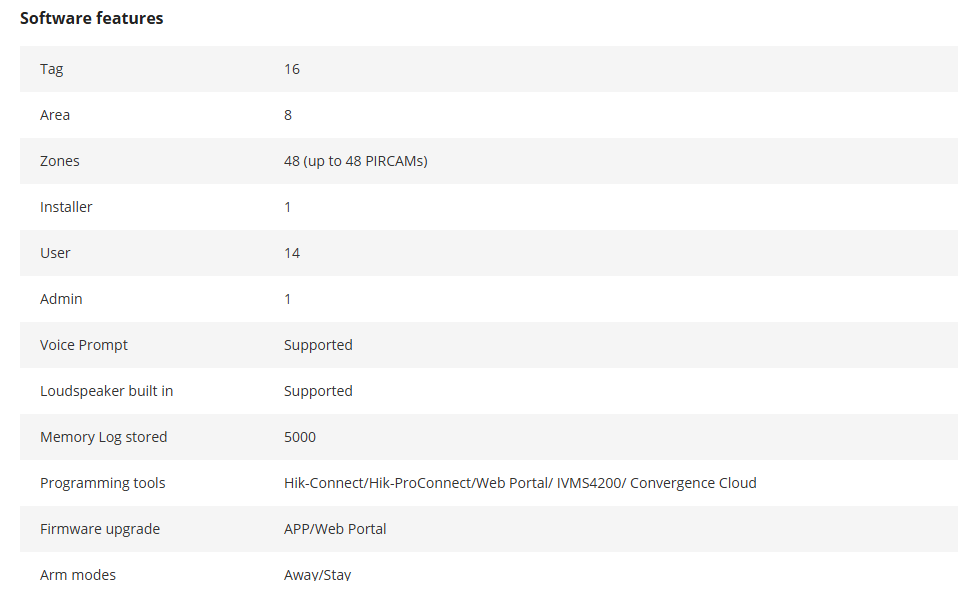Select the Zones row label
The image size is (976, 595).
[60, 161]
